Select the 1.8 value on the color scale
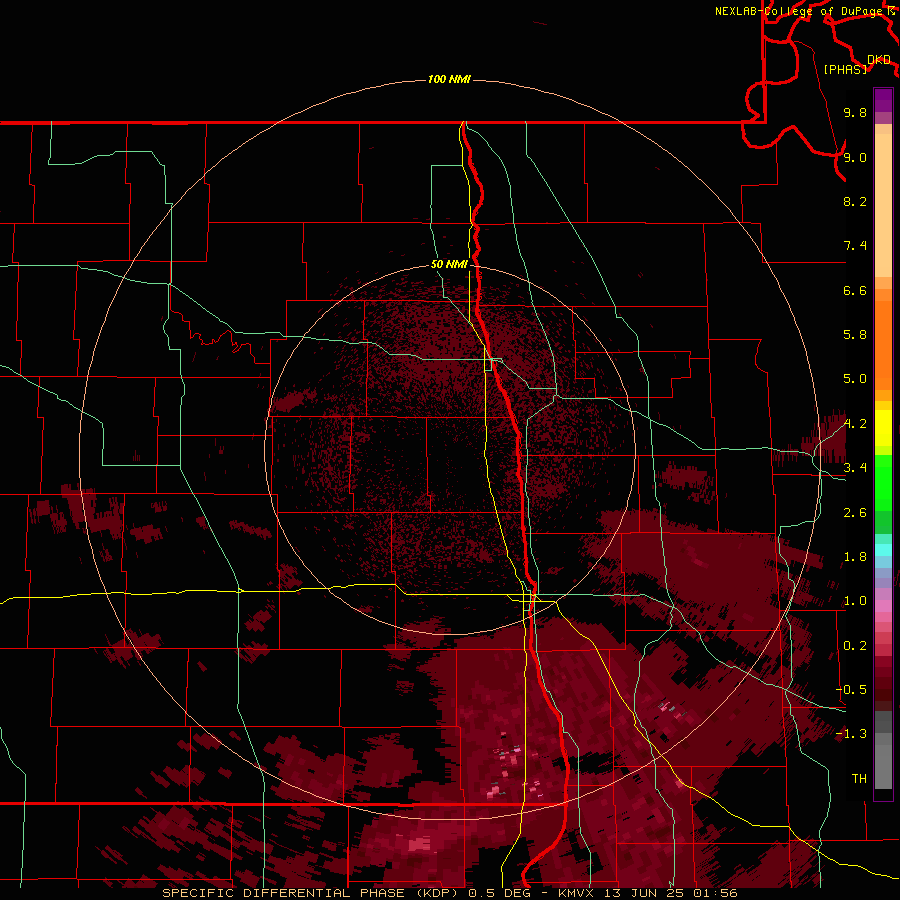Screen dimensions: 900x900 [x=855, y=557]
